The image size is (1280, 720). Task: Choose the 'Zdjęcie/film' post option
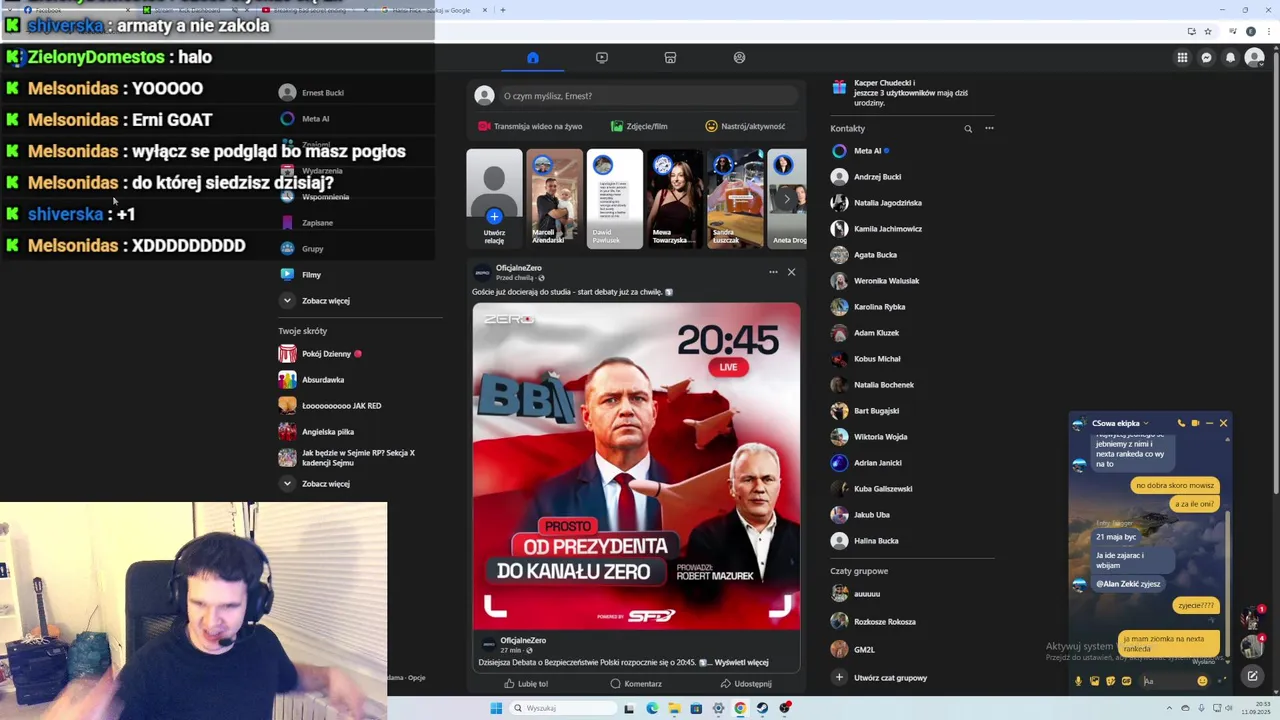[639, 126]
